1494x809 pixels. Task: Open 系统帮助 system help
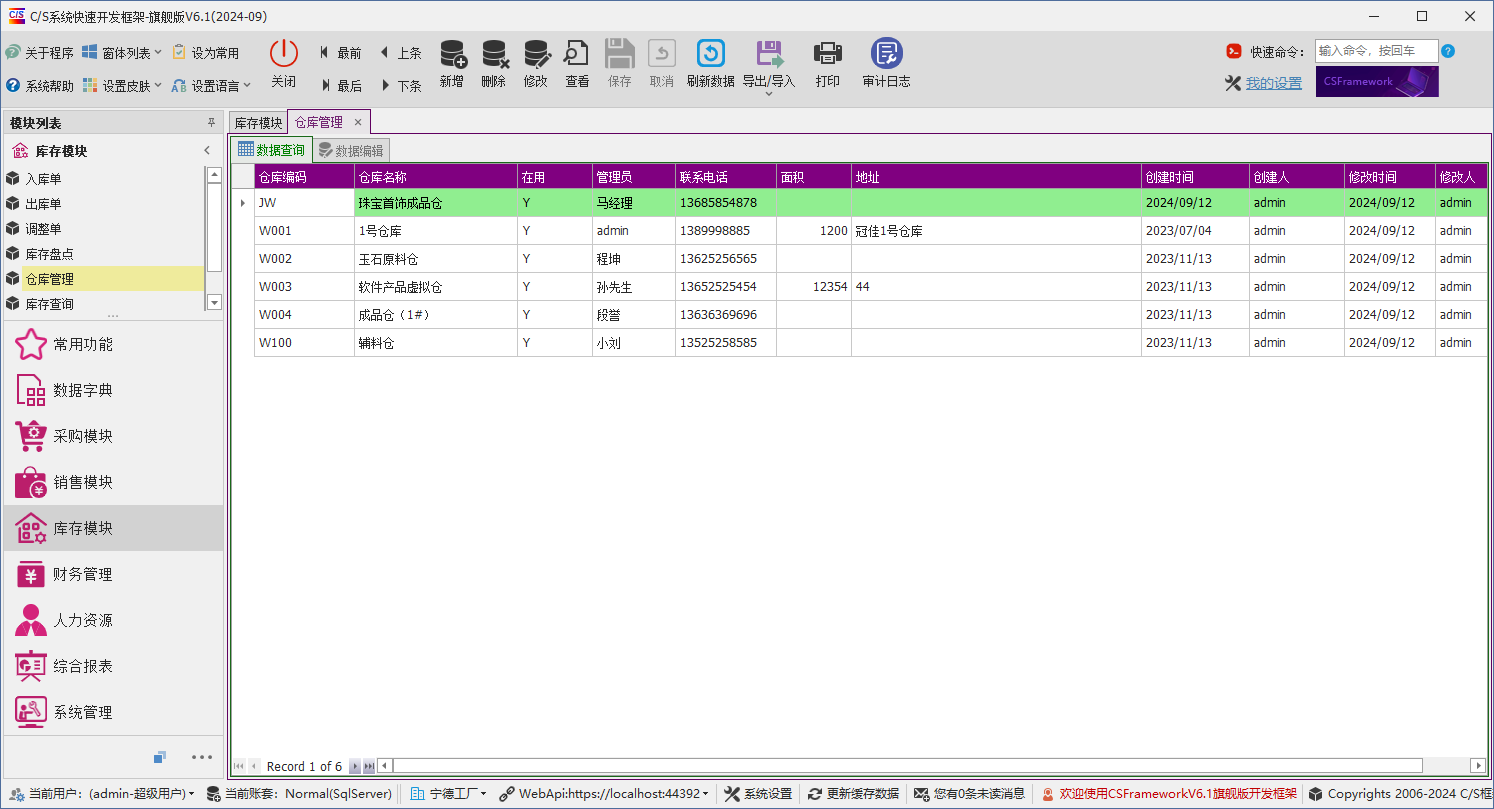pos(39,86)
